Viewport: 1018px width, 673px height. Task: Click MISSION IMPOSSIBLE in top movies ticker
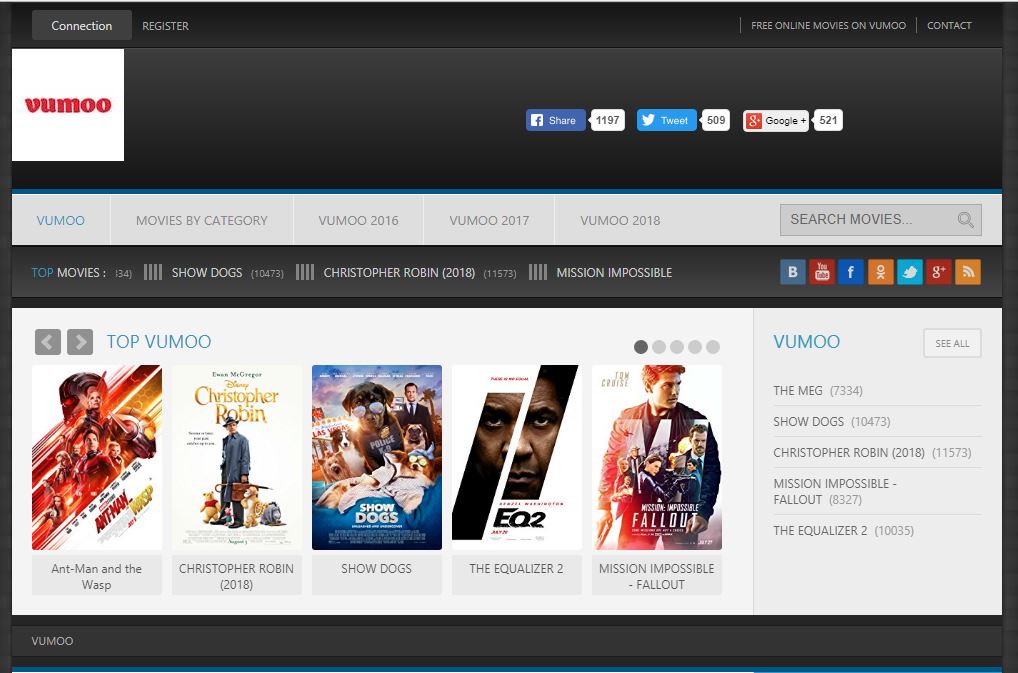click(614, 273)
